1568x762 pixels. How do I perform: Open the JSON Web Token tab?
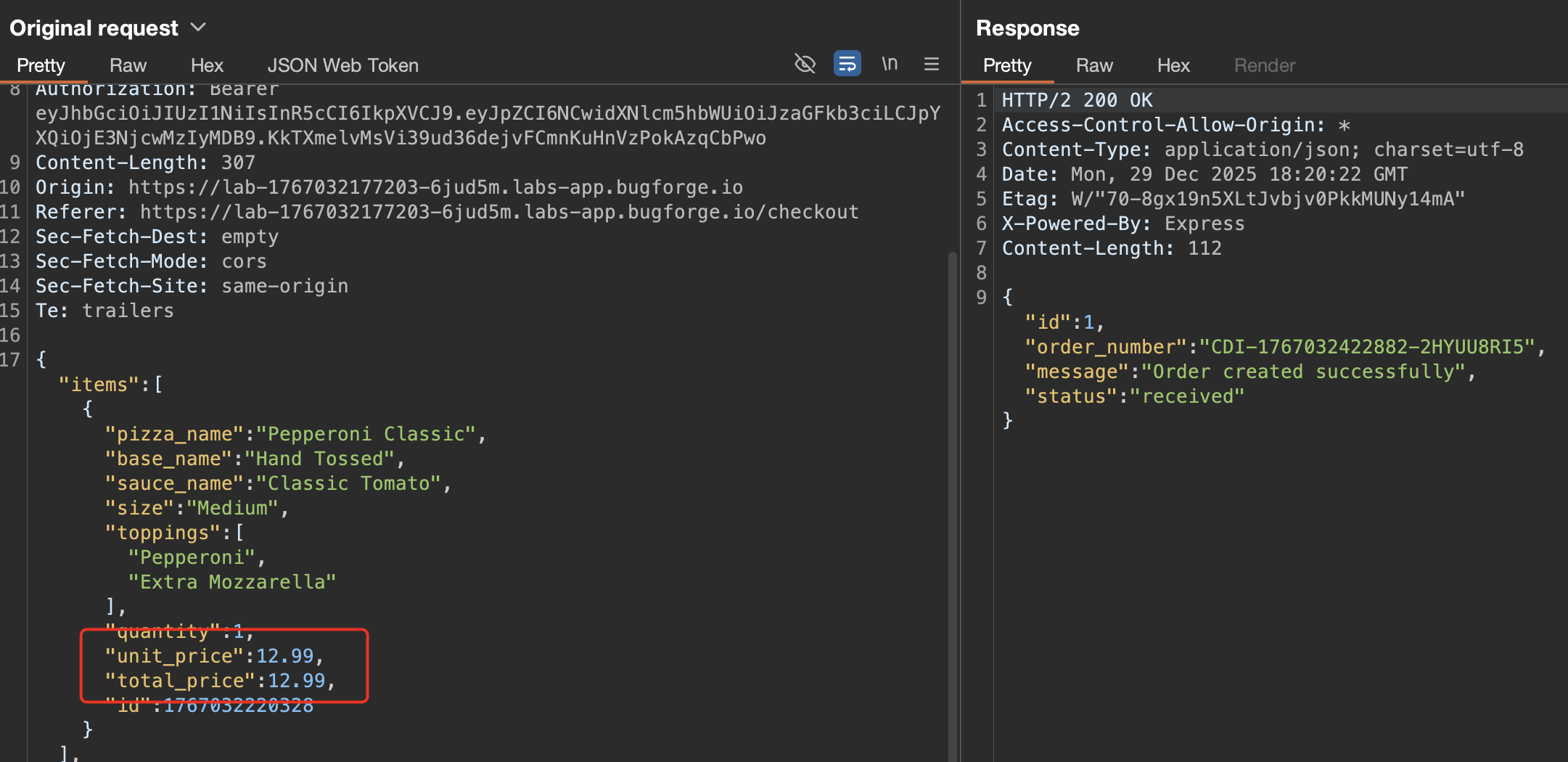coord(342,65)
